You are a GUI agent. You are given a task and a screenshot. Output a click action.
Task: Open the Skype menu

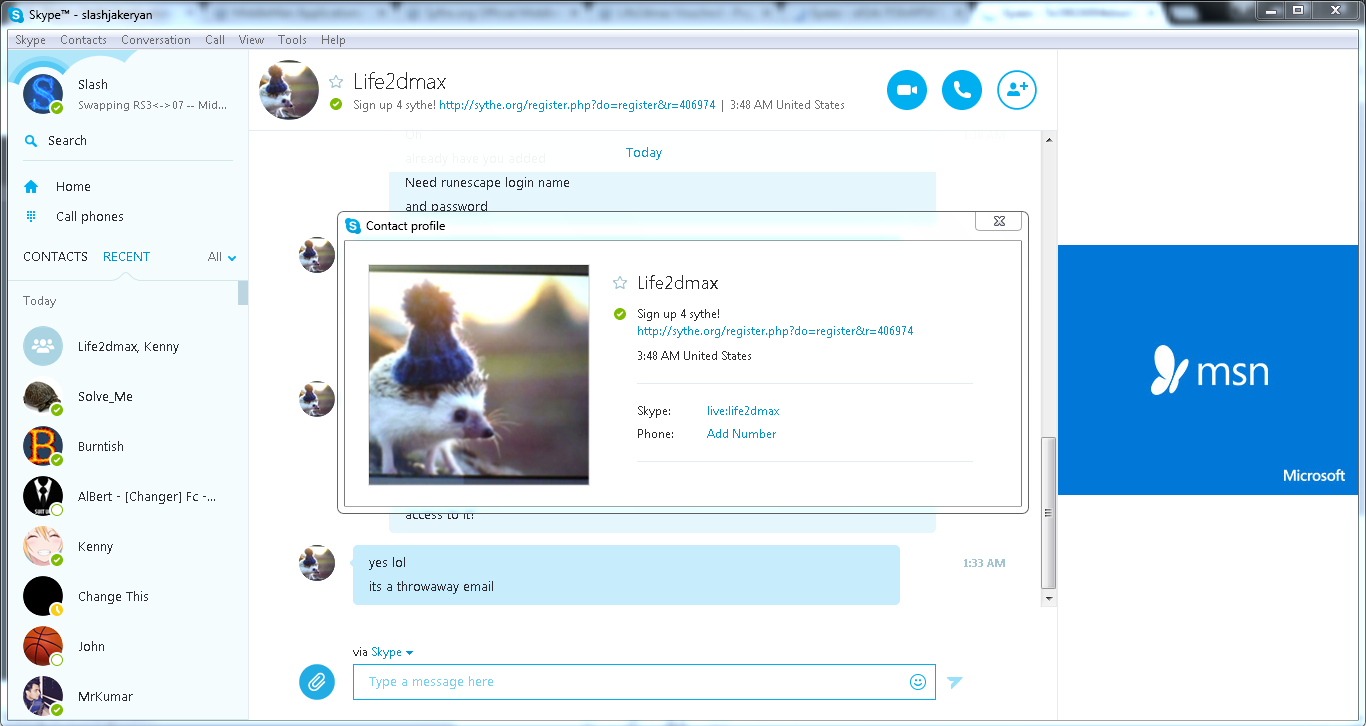pyautogui.click(x=30, y=40)
